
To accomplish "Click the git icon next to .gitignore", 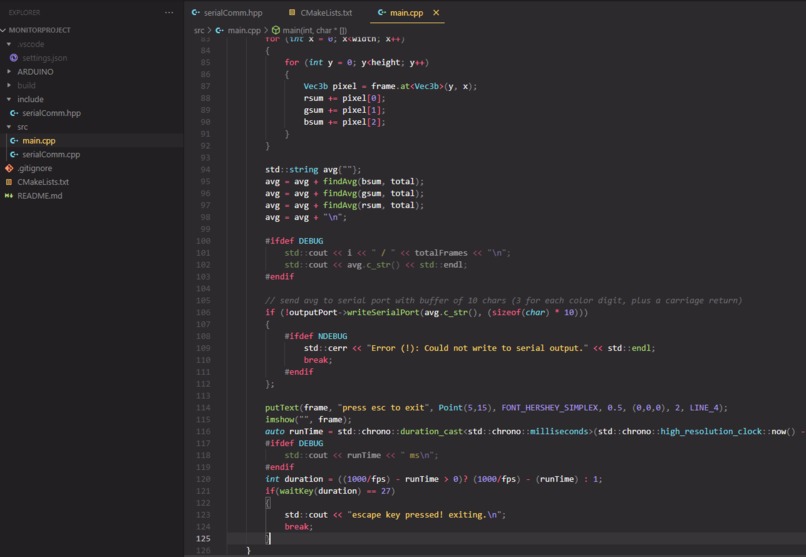I will tap(9, 168).
